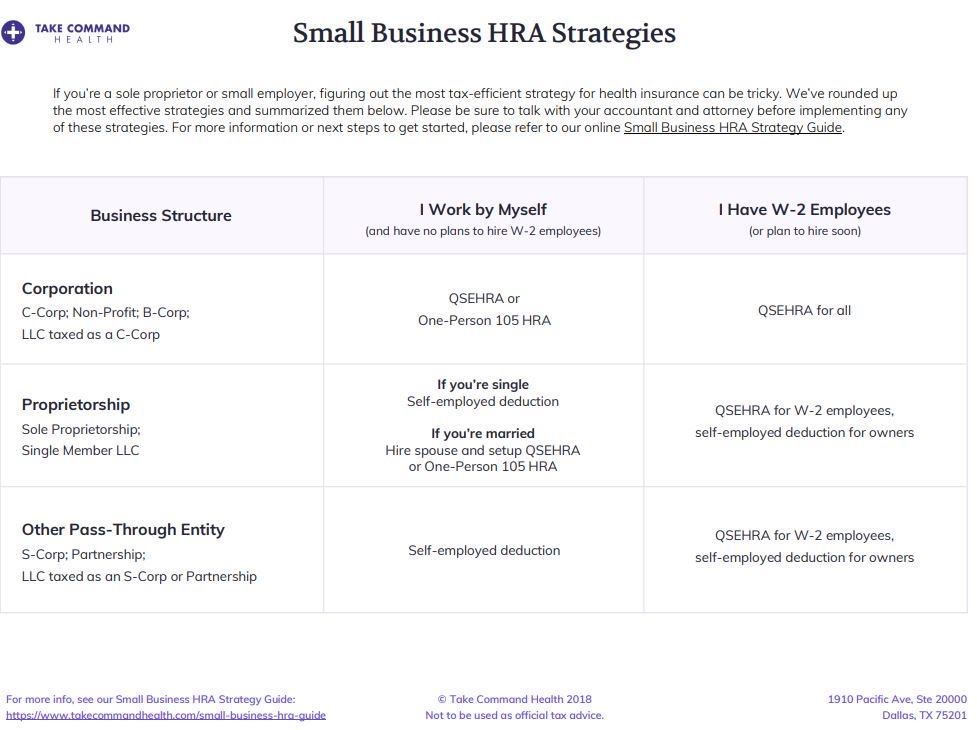Click the 'Corporation' row heading

pos(67,288)
